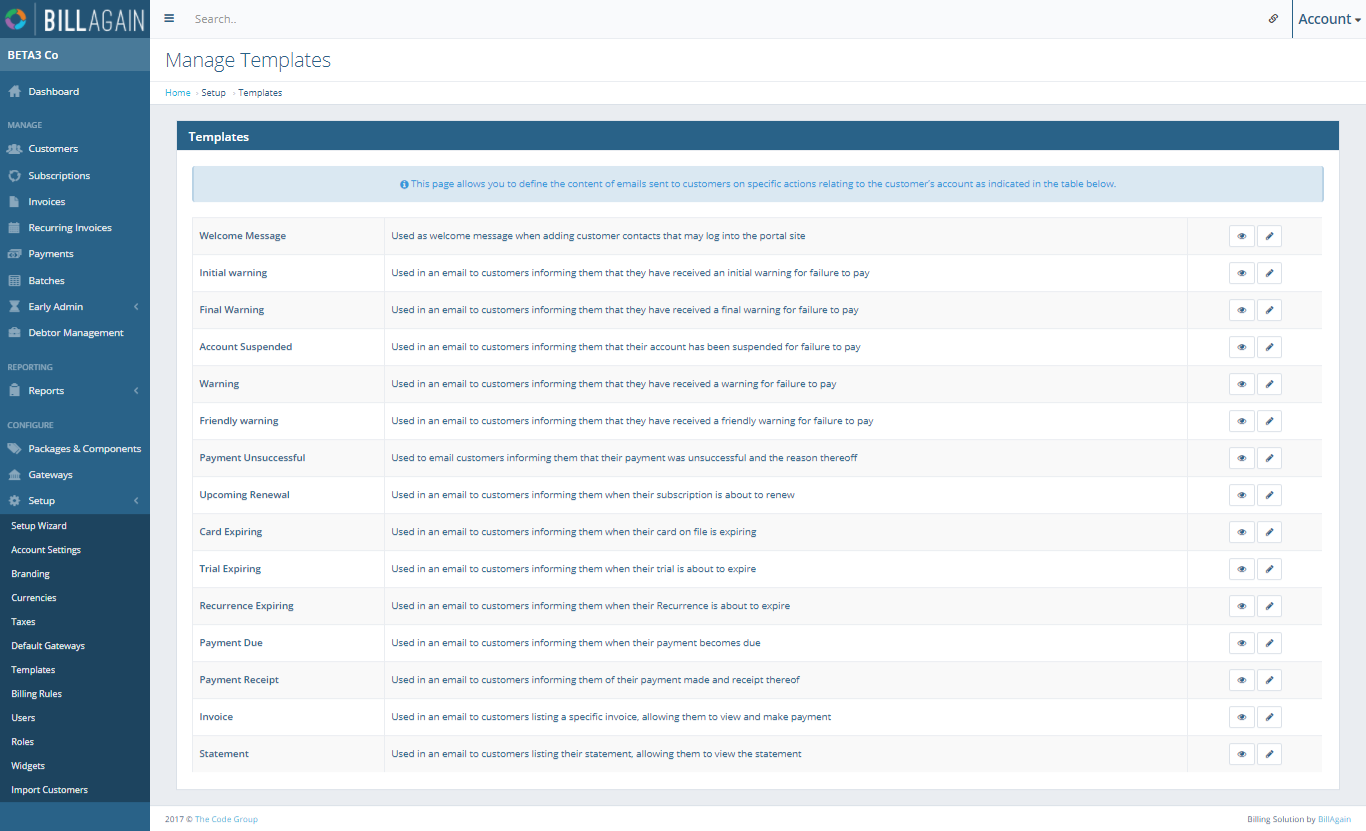Click the BETA3 Co company name

point(33,55)
